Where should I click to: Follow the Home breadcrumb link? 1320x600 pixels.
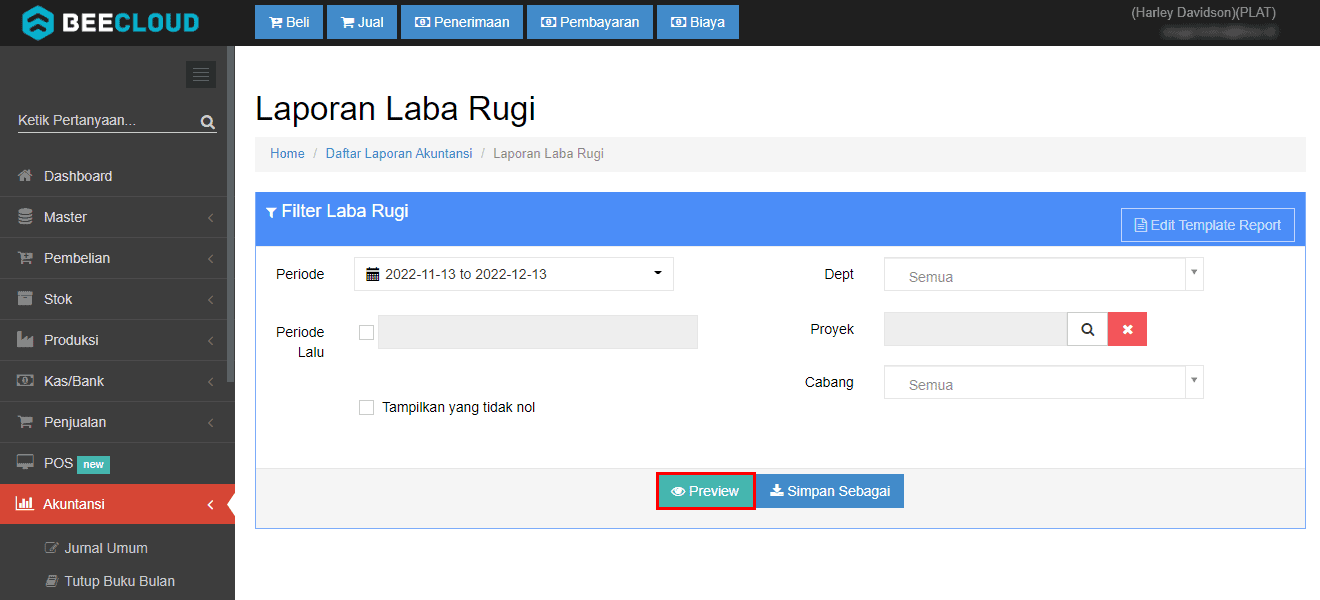pyautogui.click(x=287, y=154)
